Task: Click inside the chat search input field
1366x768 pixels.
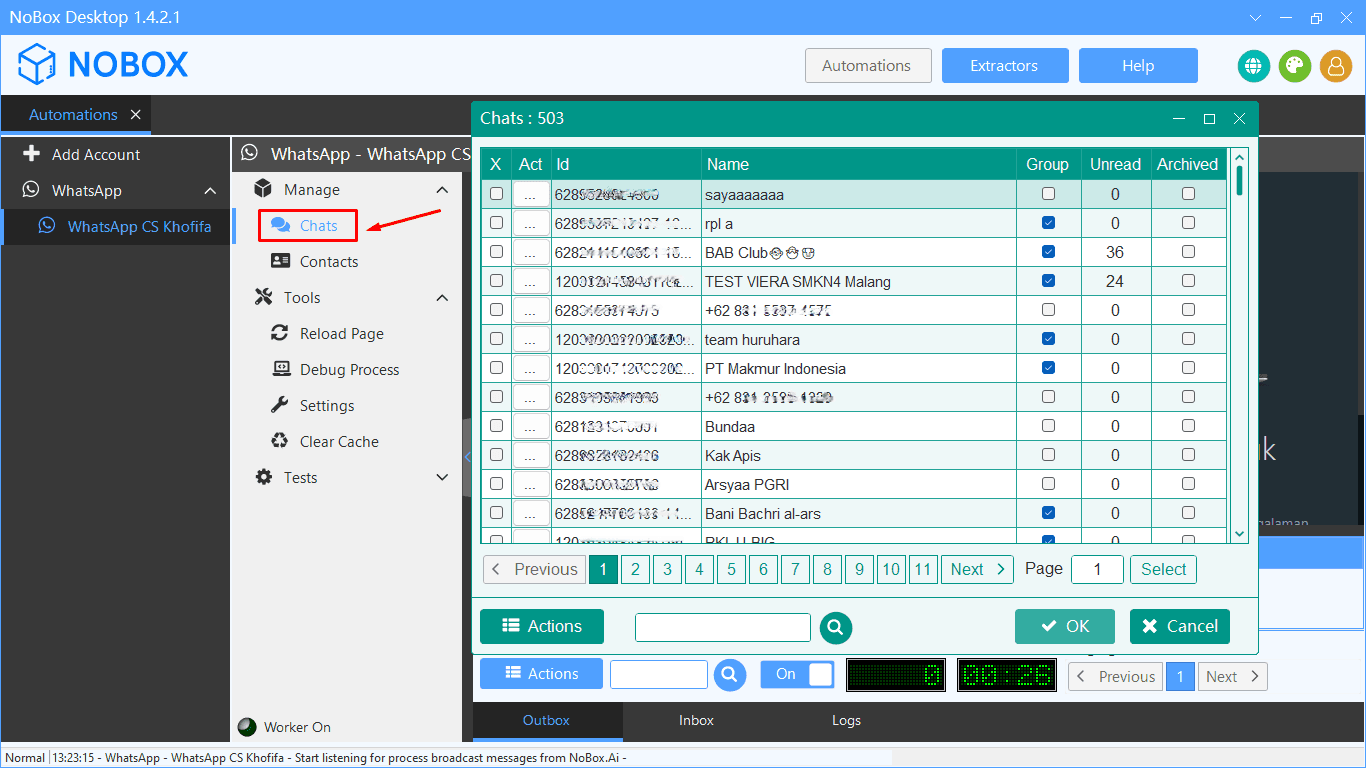Action: pos(722,627)
